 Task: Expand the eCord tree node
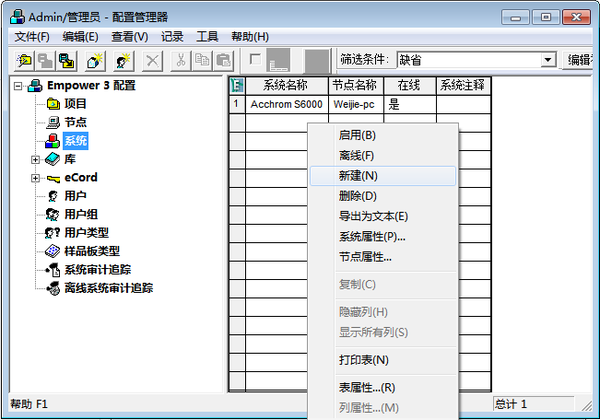click(36, 178)
